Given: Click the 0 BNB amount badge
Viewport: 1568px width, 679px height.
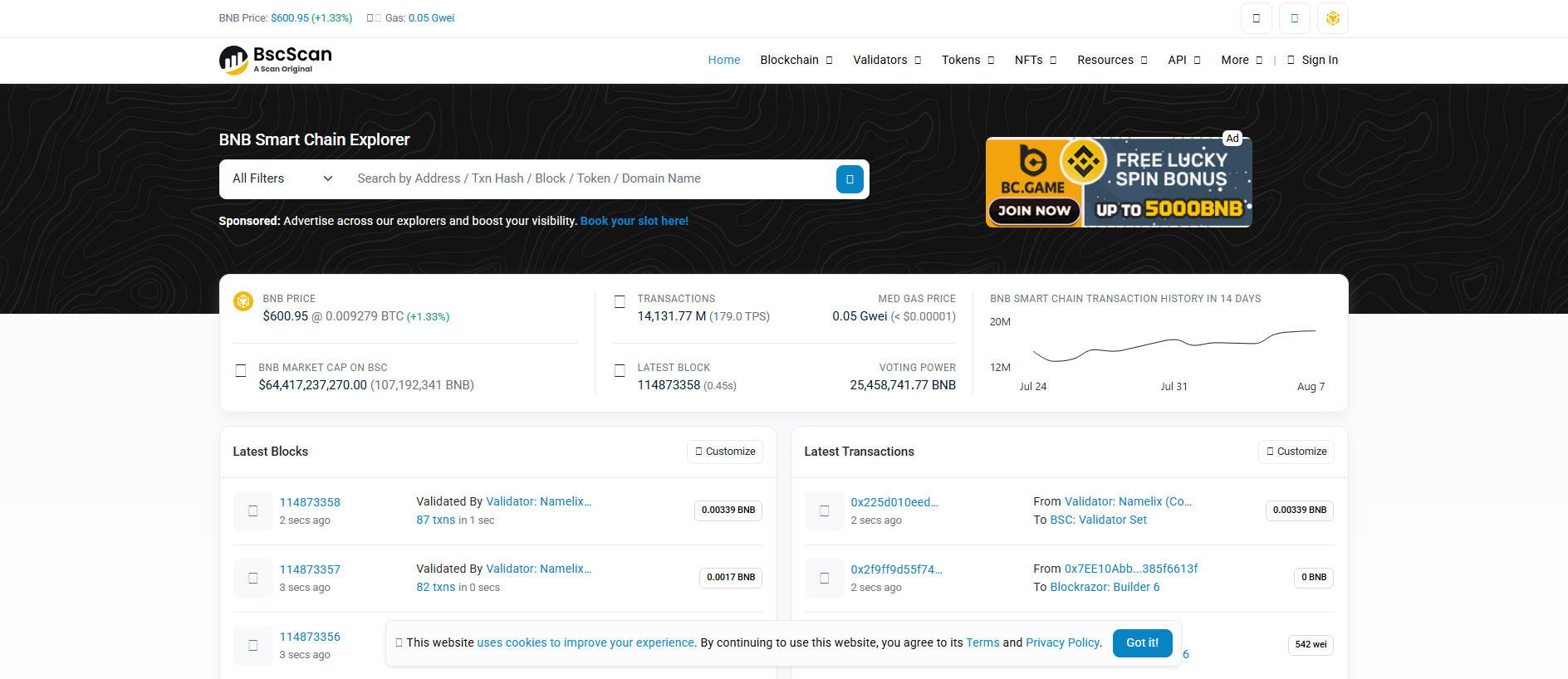Looking at the screenshot, I should pyautogui.click(x=1314, y=578).
